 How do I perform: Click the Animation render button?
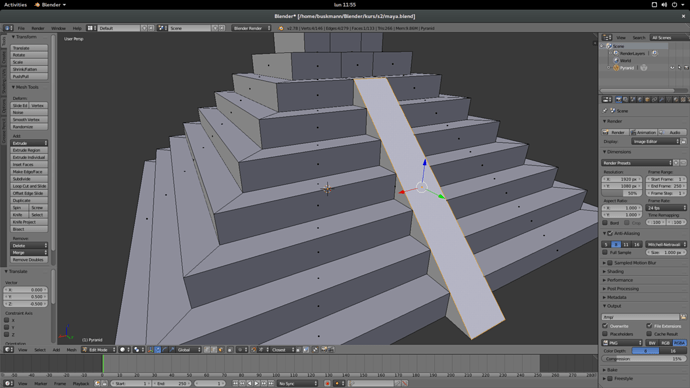pos(644,132)
